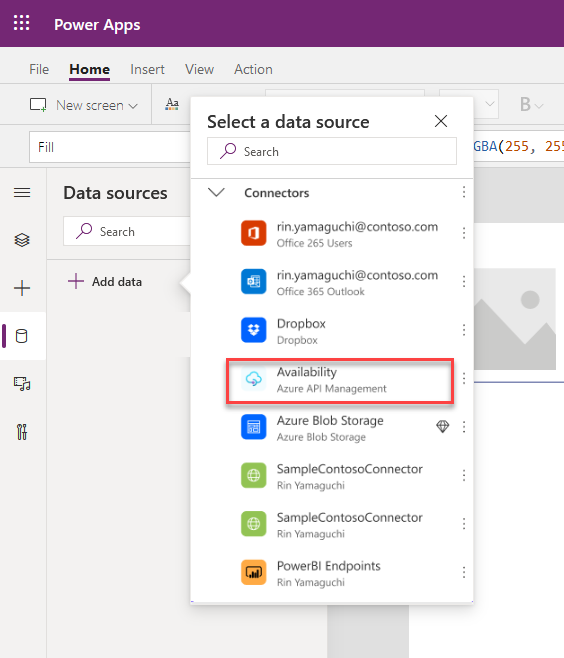
Task: Open the Power Apps app launcher waffle
Action: click(21, 23)
